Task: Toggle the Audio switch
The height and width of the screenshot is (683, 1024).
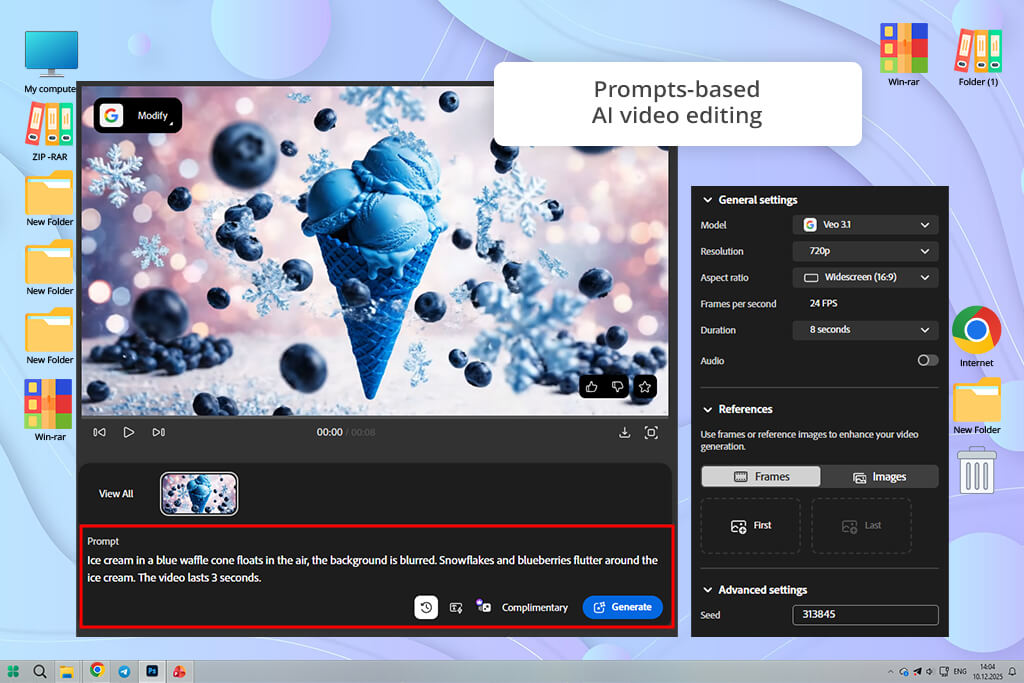Action: point(927,360)
